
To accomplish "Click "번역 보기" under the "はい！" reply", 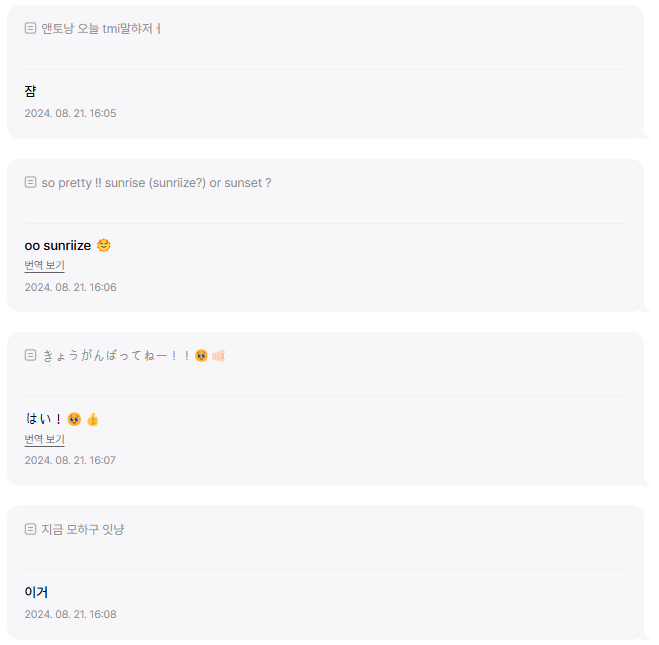I will point(45,439).
